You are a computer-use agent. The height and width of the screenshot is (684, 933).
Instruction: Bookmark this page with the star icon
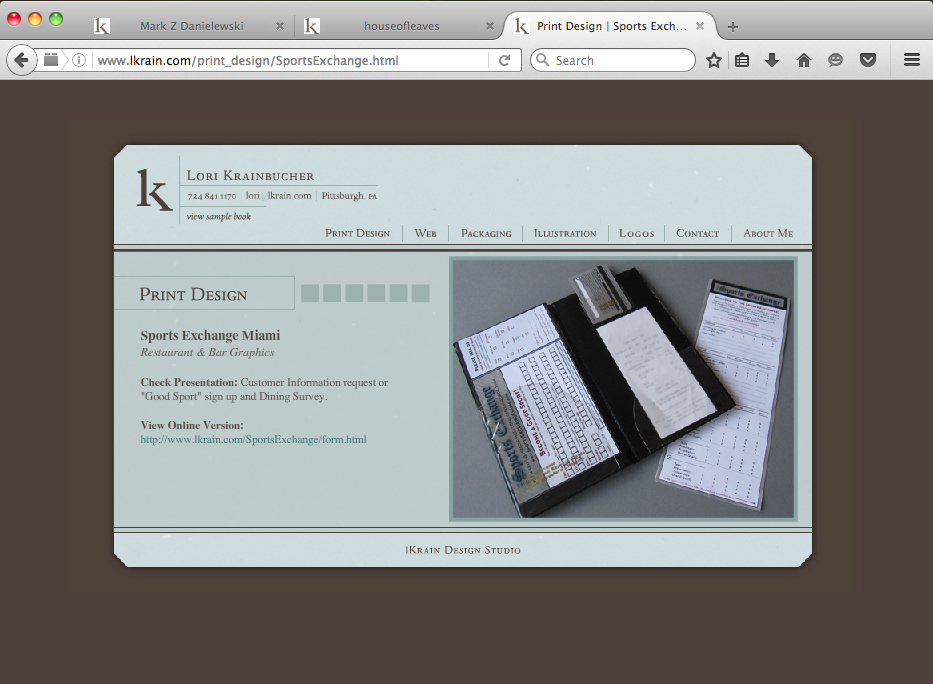tap(713, 60)
